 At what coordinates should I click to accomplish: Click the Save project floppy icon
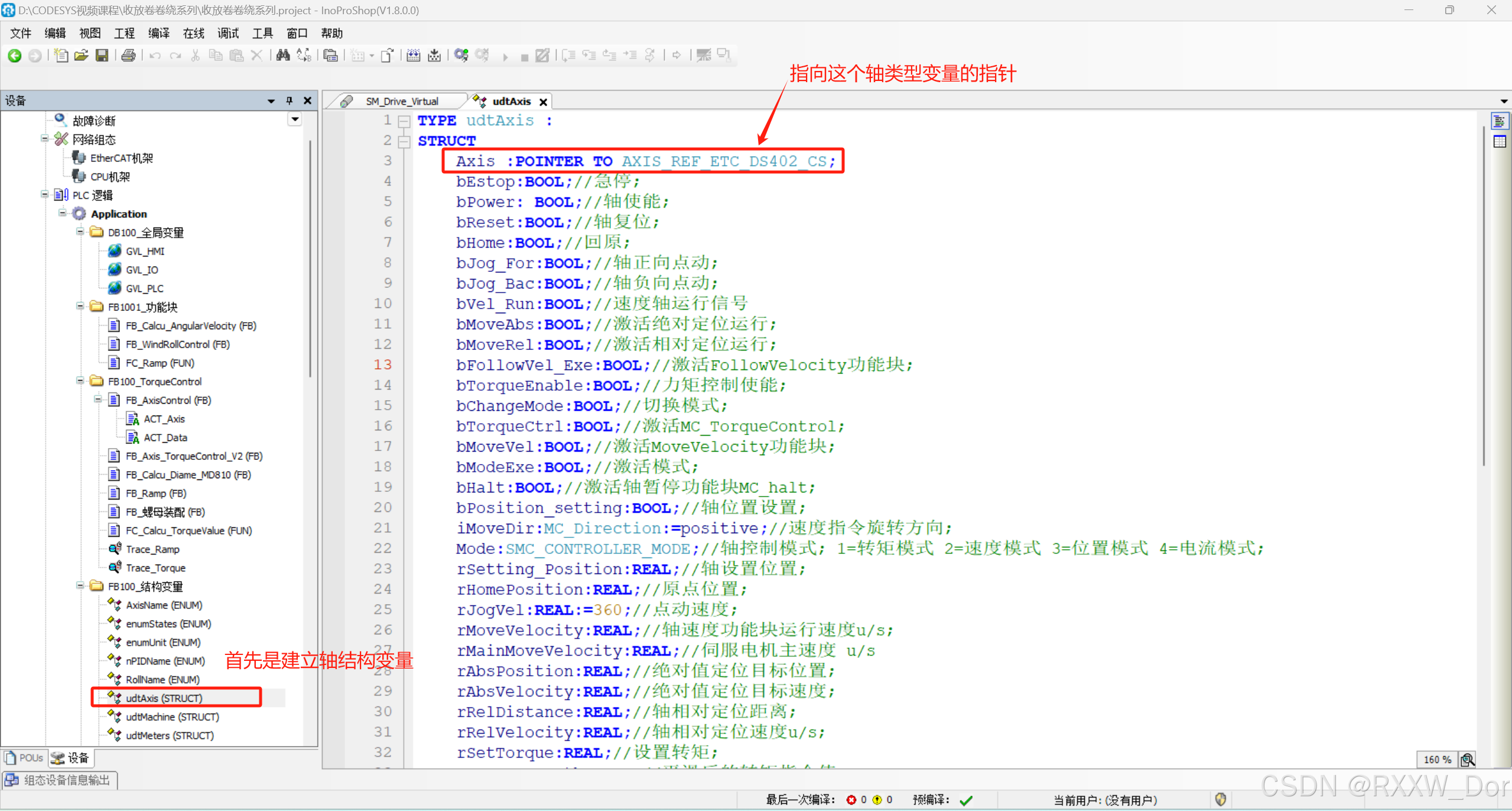click(102, 56)
